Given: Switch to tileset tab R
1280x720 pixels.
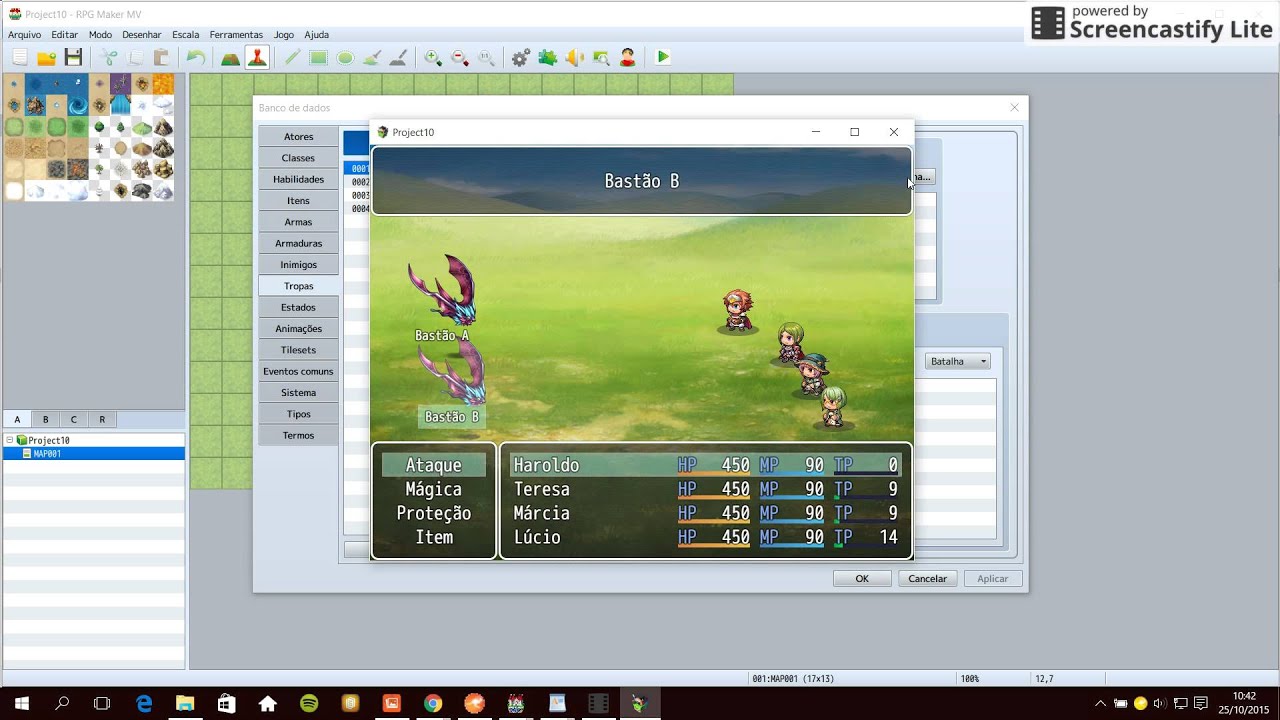Looking at the screenshot, I should point(102,419).
